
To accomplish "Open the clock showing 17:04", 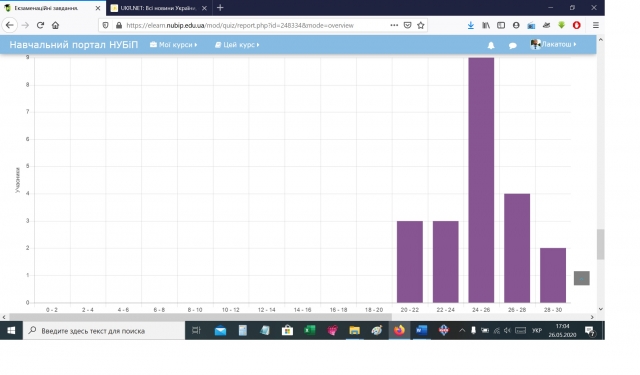I will coord(562,331).
